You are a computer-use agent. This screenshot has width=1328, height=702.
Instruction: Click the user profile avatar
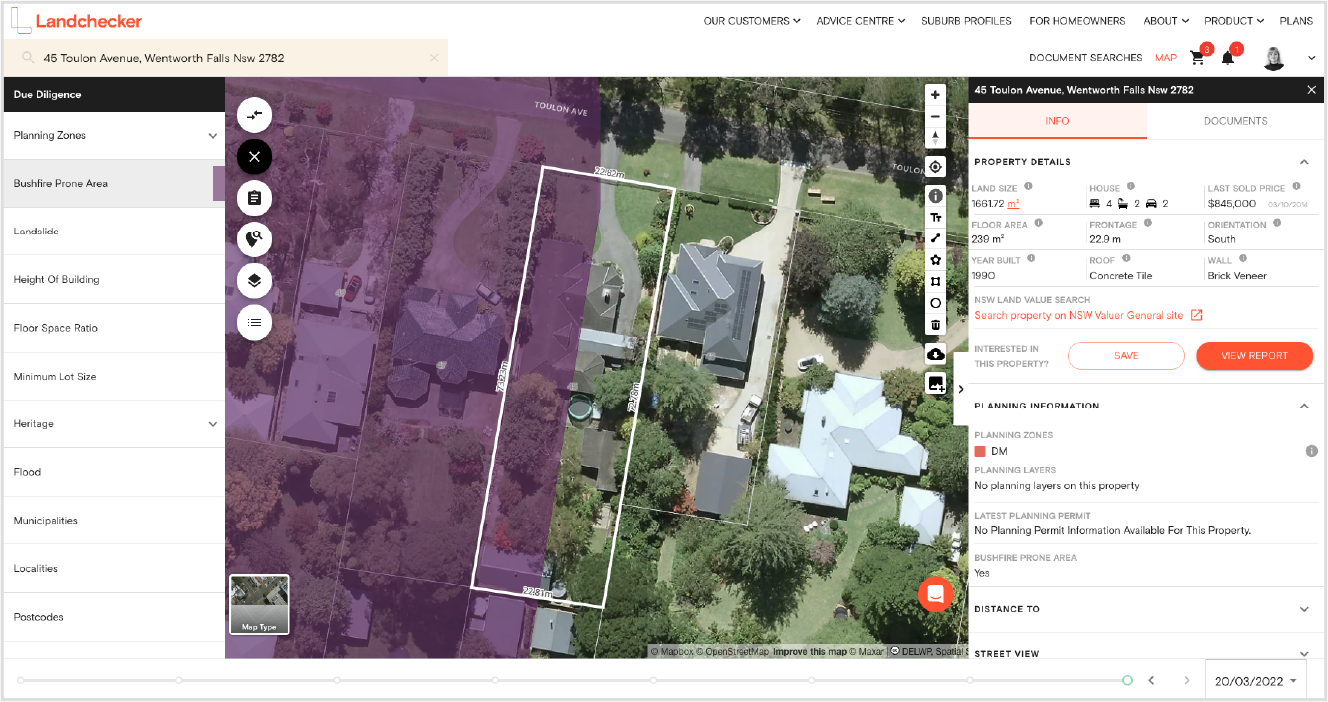pos(1274,58)
